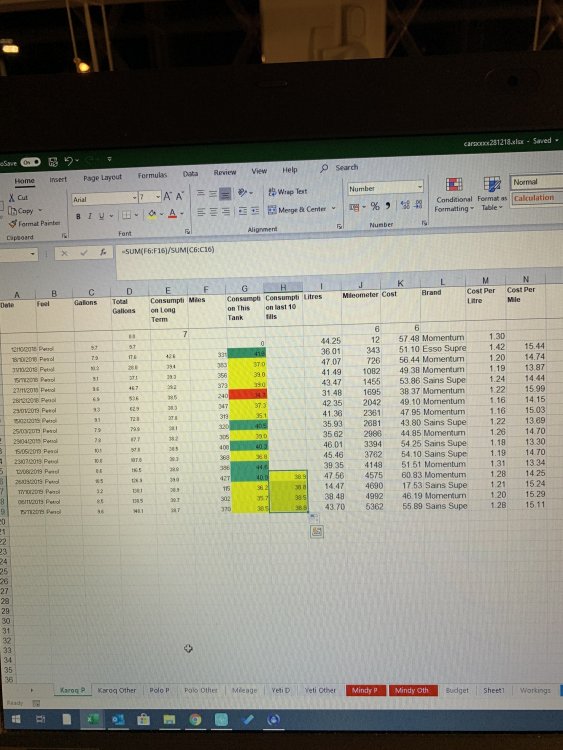Screen dimensions: 563x750
Task: Increase font size with larger A
Action: point(167,196)
